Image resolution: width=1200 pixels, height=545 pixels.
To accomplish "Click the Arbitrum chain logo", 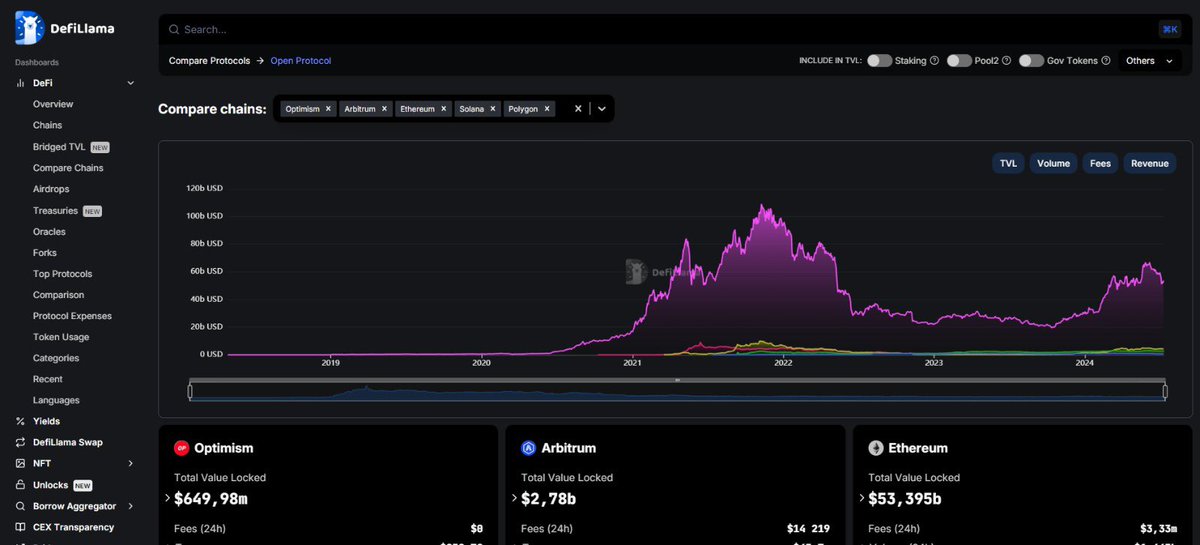I will click(529, 448).
